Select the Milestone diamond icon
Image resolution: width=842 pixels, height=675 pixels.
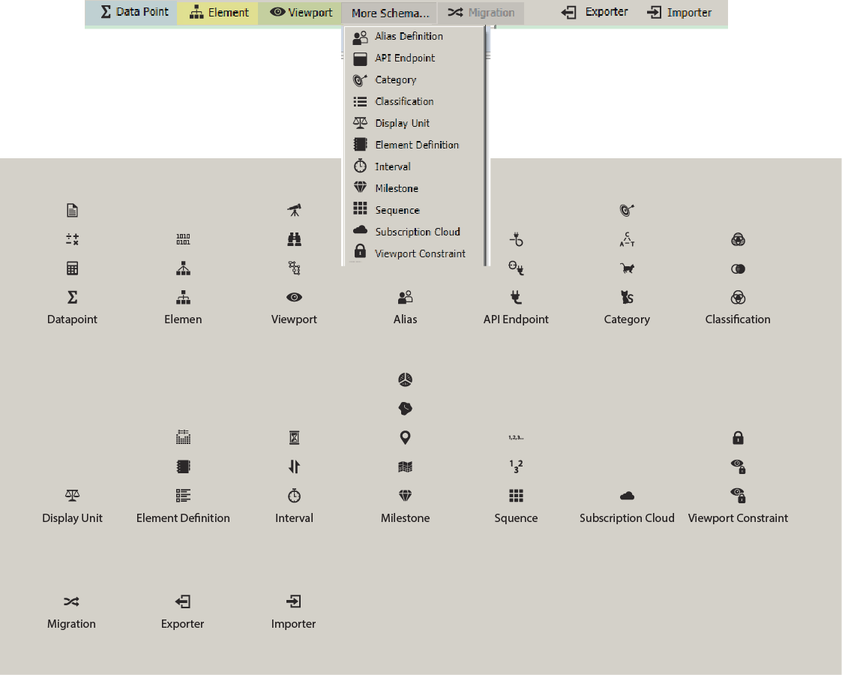tap(405, 495)
